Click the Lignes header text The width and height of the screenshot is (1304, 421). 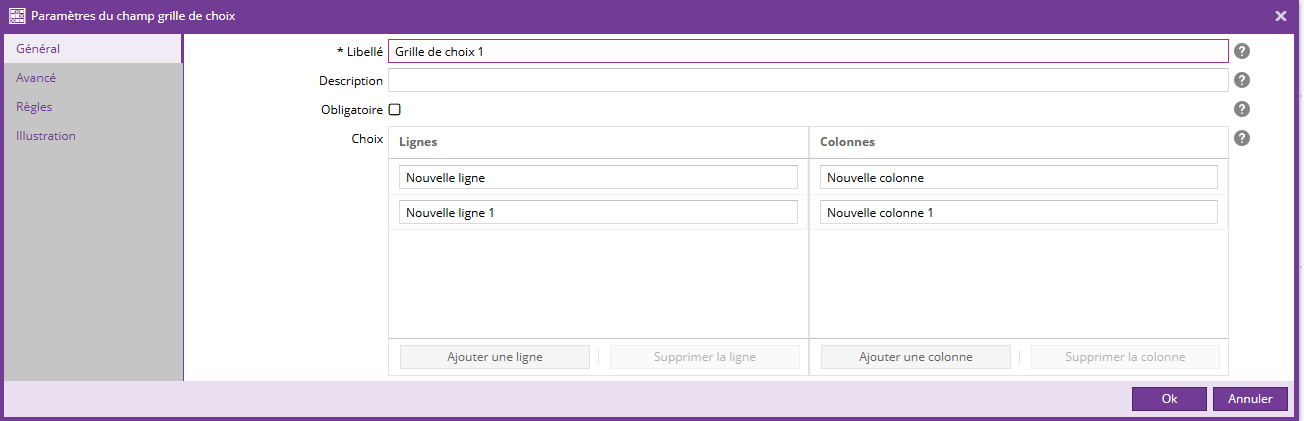click(x=418, y=143)
